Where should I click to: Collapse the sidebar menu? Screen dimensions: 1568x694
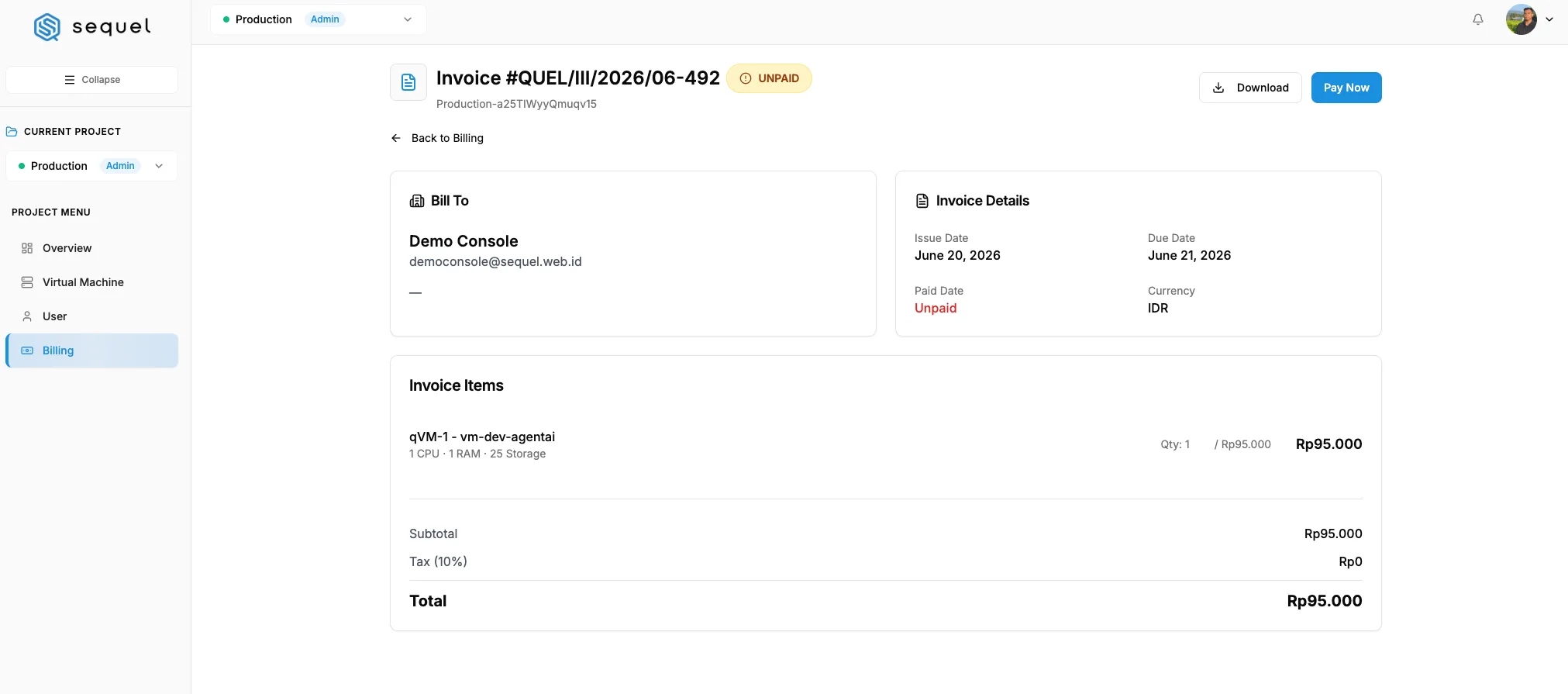coord(91,80)
